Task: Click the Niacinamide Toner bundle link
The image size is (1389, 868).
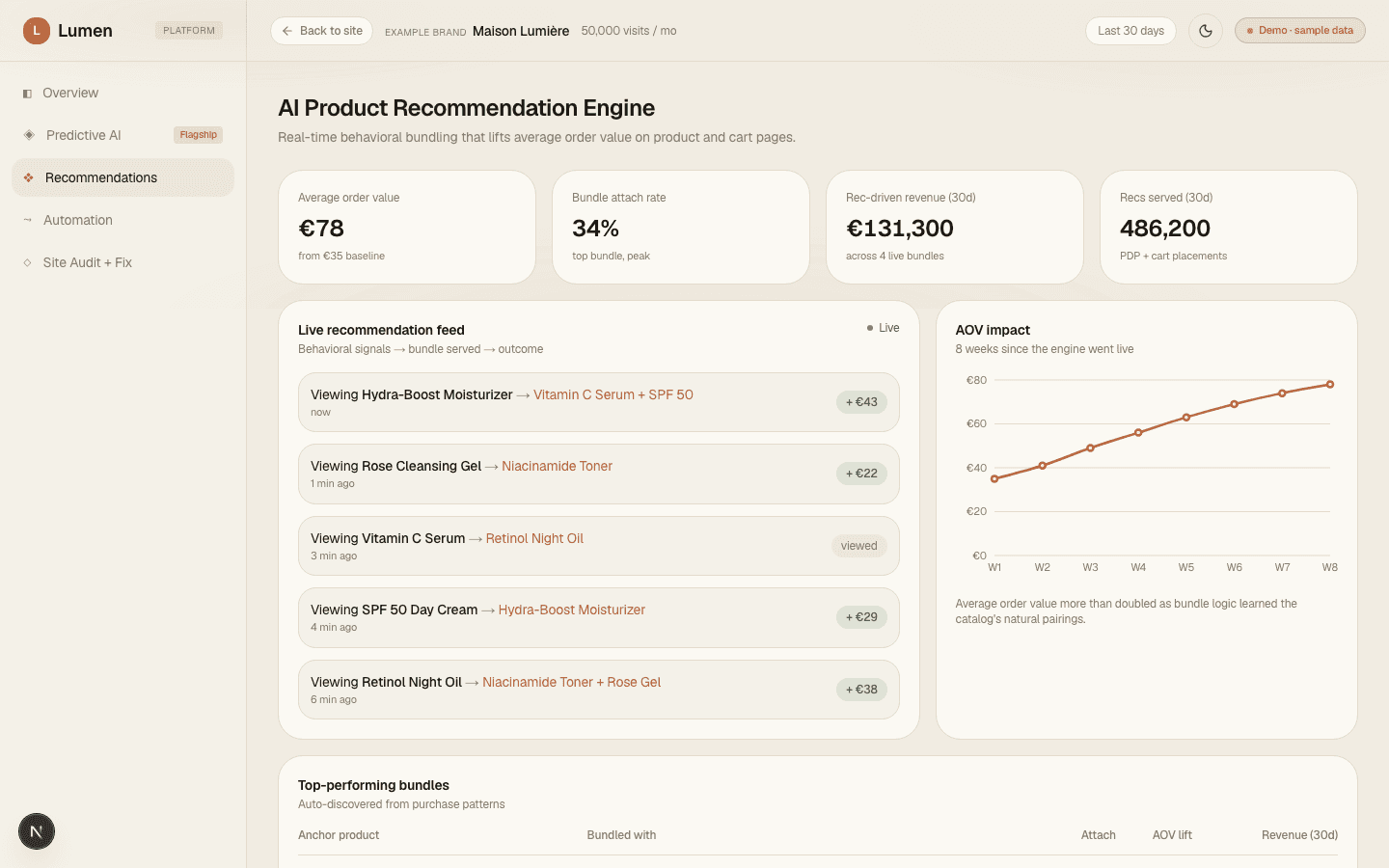Action: (x=557, y=466)
